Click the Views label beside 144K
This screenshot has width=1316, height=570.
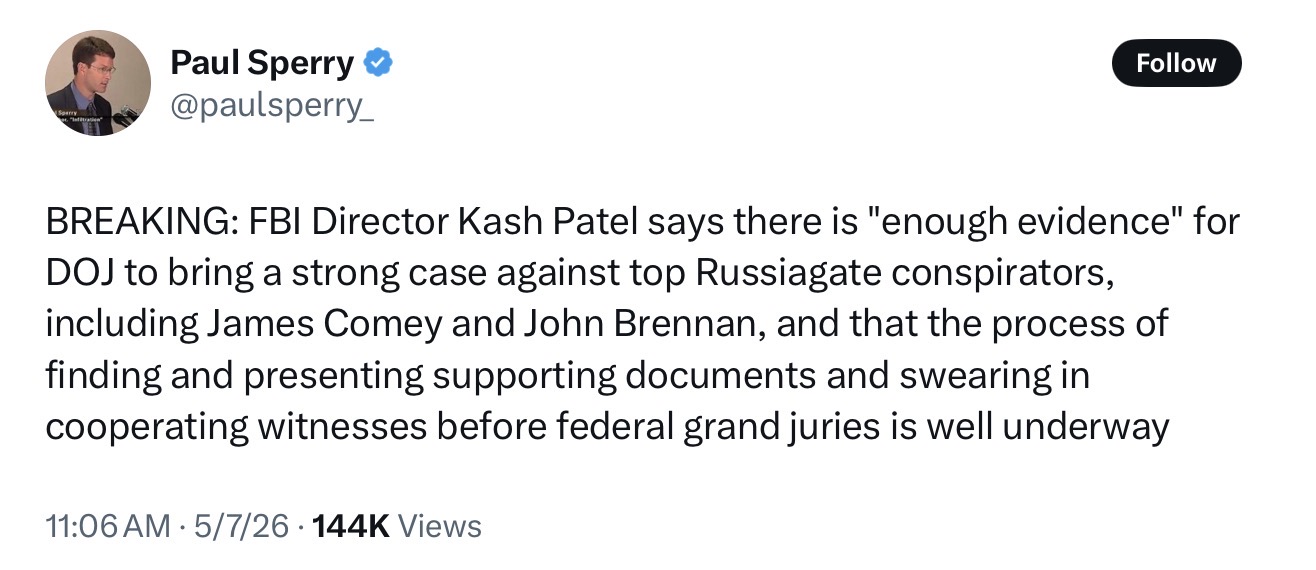[x=440, y=526]
